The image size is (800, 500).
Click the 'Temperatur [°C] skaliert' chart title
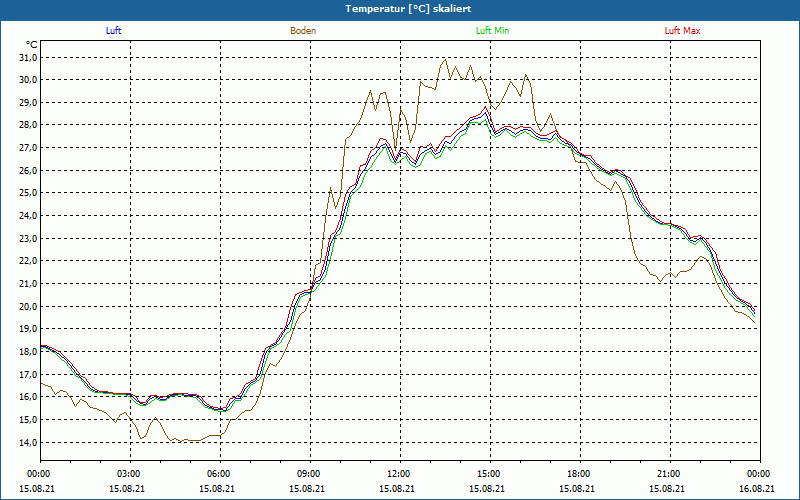[408, 9]
